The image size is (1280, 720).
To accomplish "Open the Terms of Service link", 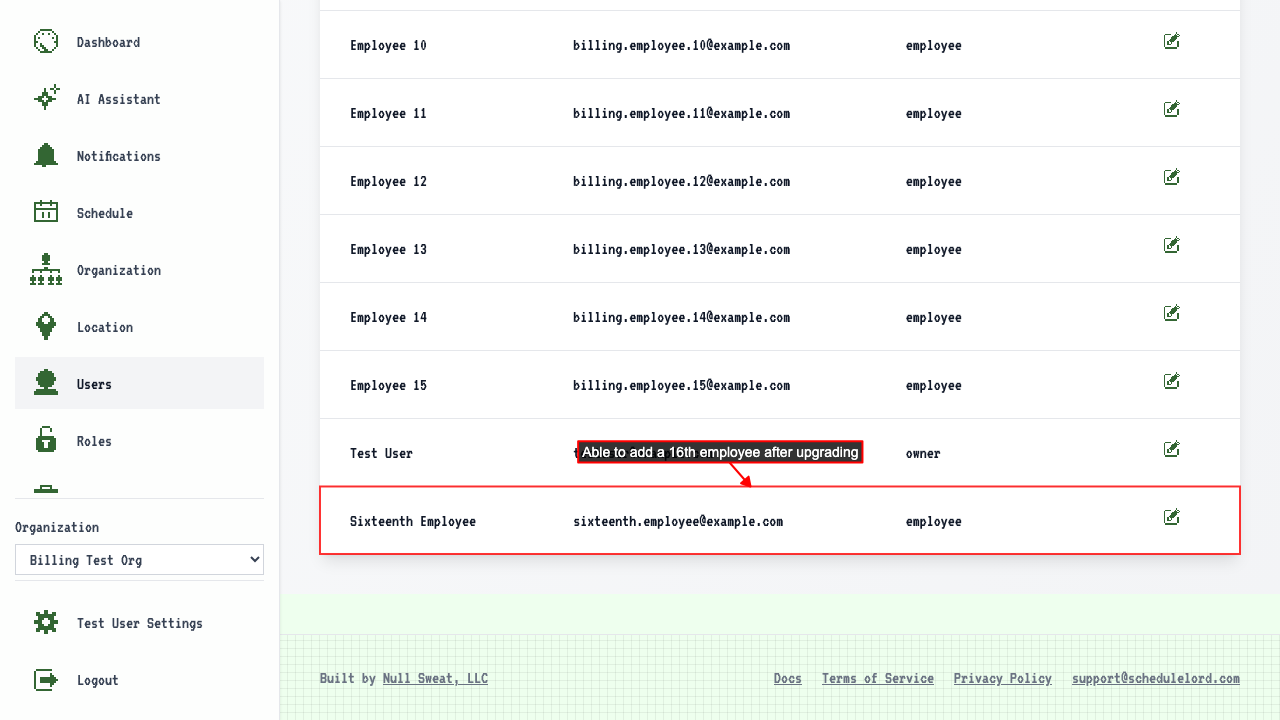I will pos(878,678).
